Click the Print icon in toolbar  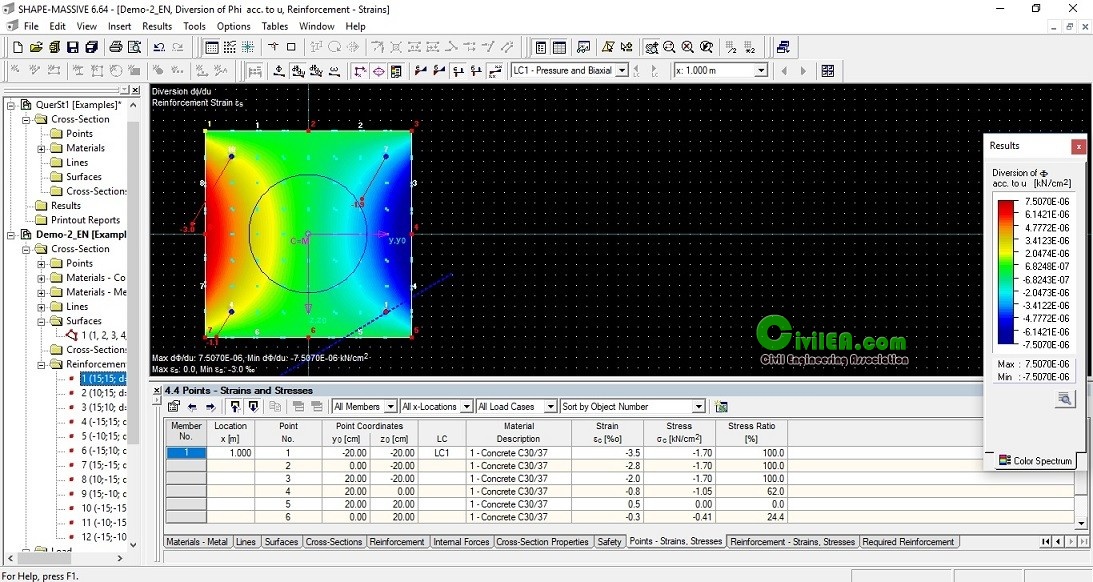(x=115, y=47)
